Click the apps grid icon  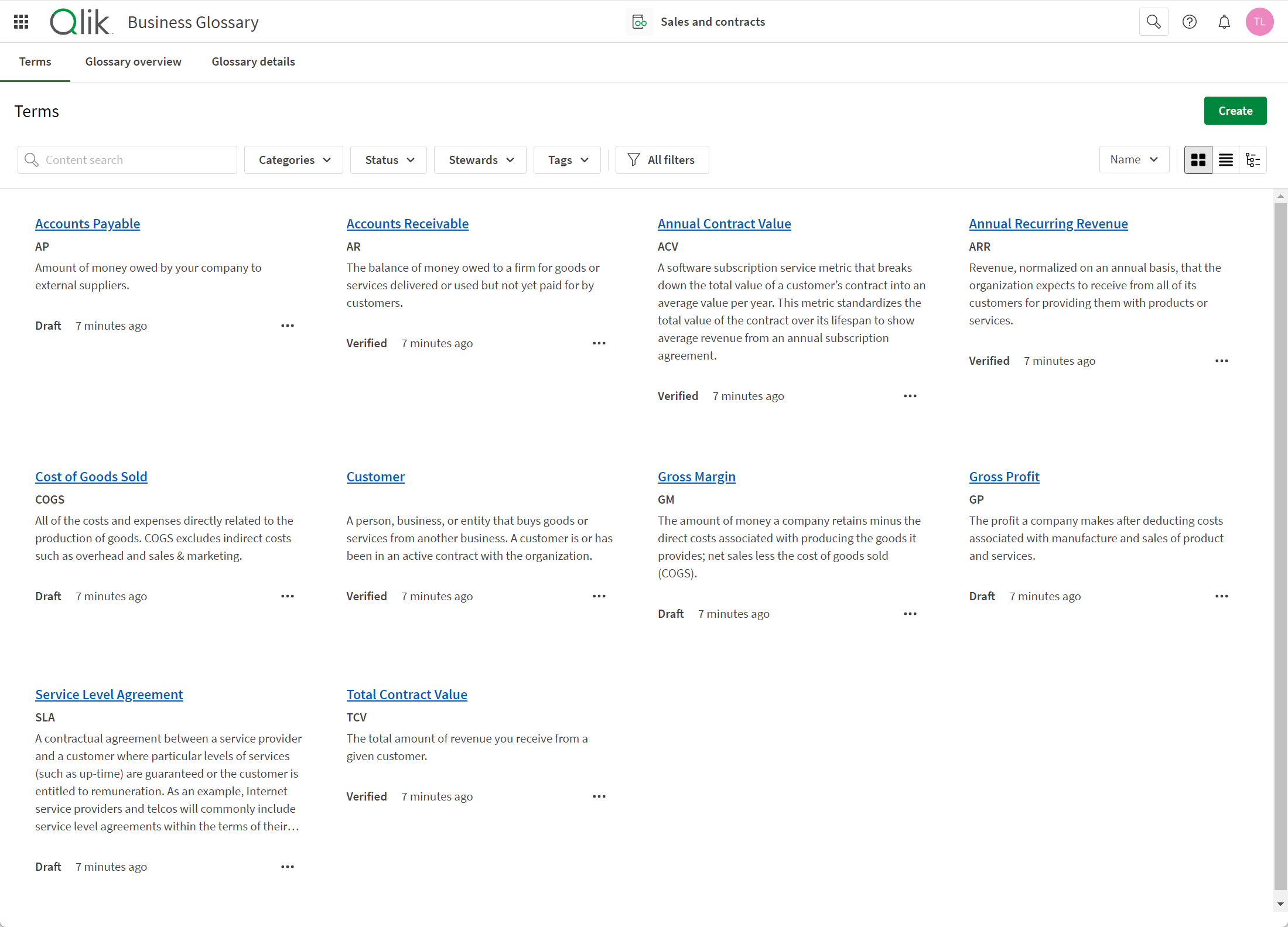point(20,22)
